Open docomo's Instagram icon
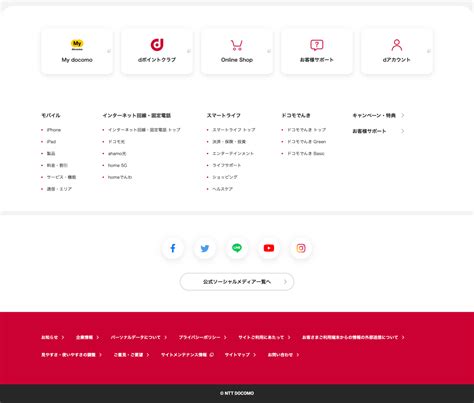The width and height of the screenshot is (474, 403). (x=301, y=248)
